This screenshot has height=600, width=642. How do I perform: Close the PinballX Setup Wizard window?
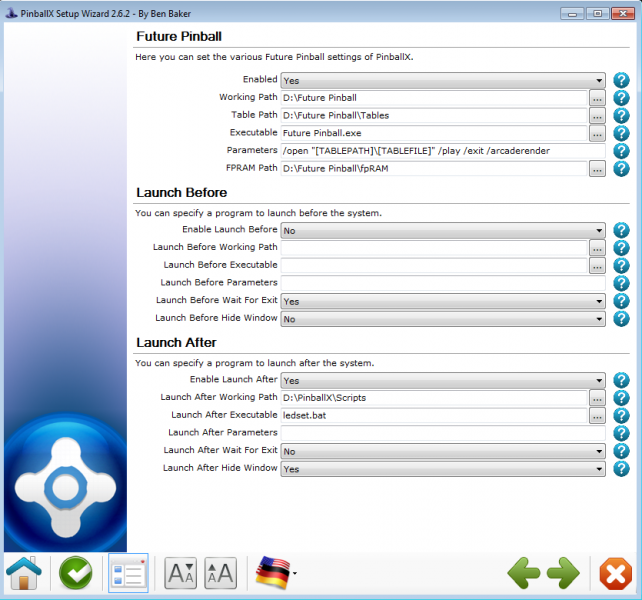pos(623,14)
